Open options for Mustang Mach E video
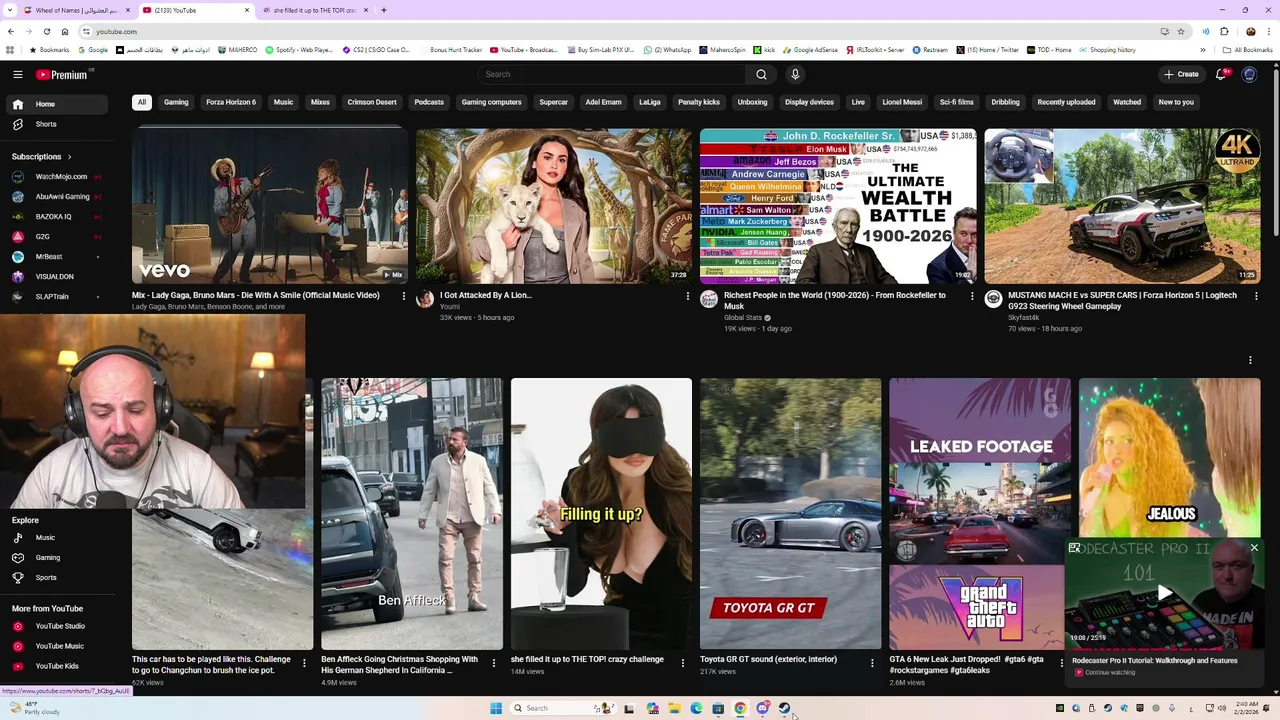Image resolution: width=1280 pixels, height=720 pixels. (x=1256, y=296)
